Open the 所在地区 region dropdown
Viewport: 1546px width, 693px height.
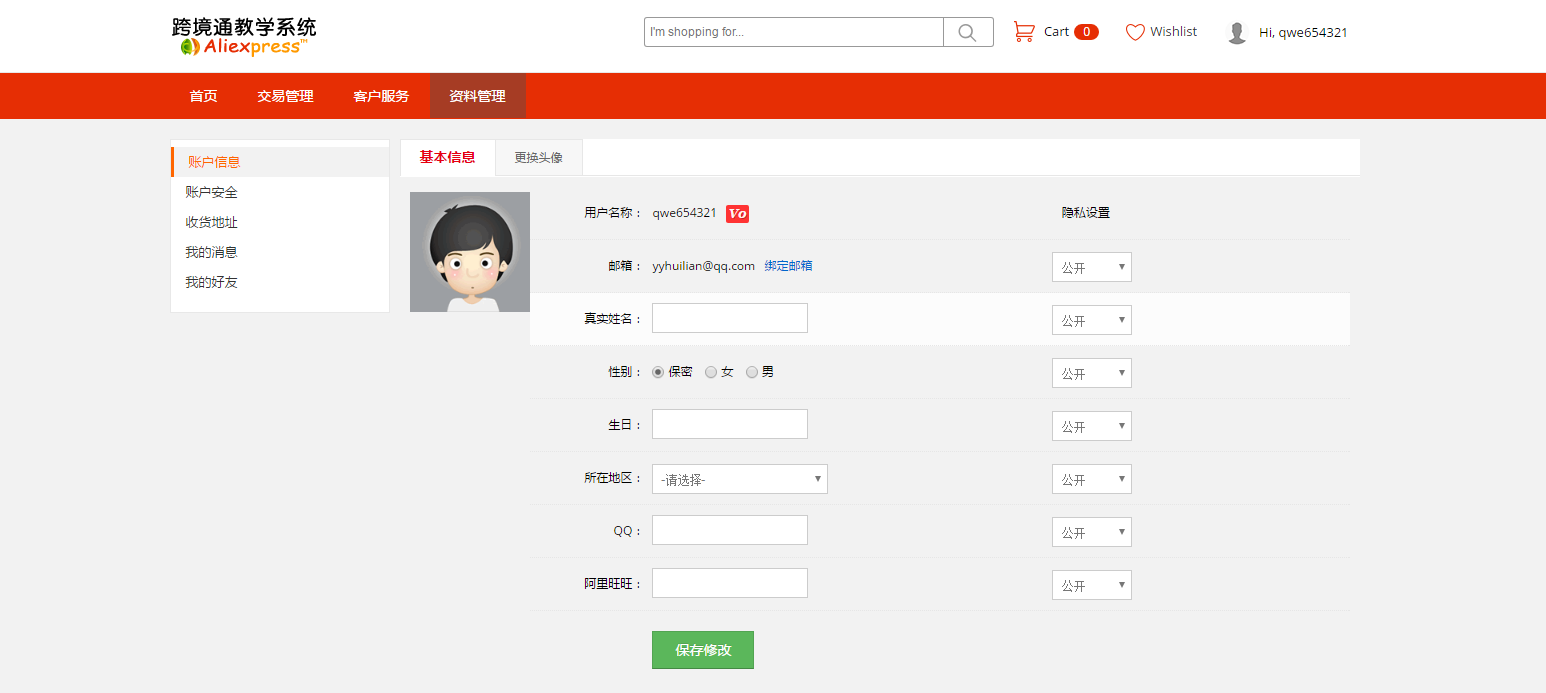(739, 479)
